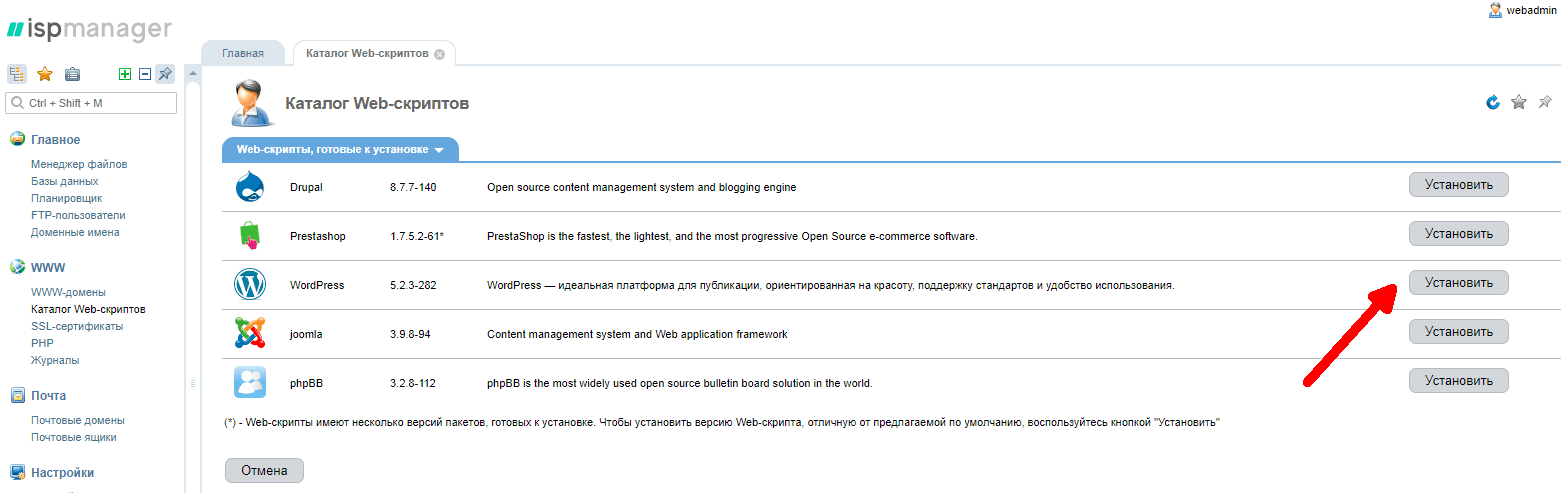
Task: Refresh the catalog with the blue arrow icon
Action: pos(1493,102)
